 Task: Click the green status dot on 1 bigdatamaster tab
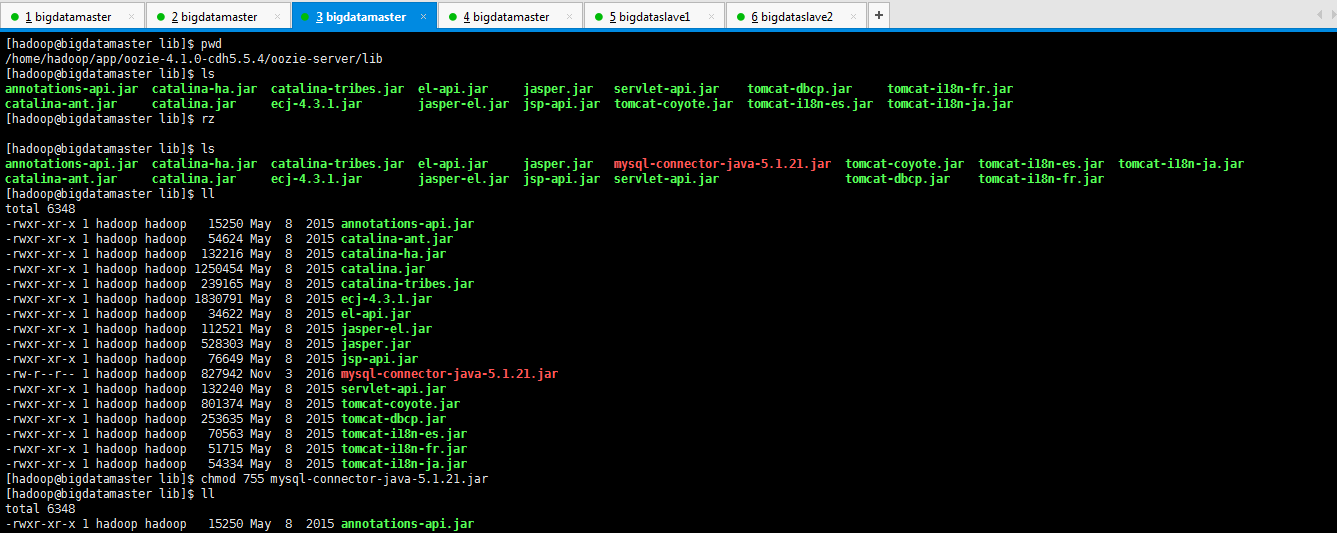pyautogui.click(x=15, y=17)
